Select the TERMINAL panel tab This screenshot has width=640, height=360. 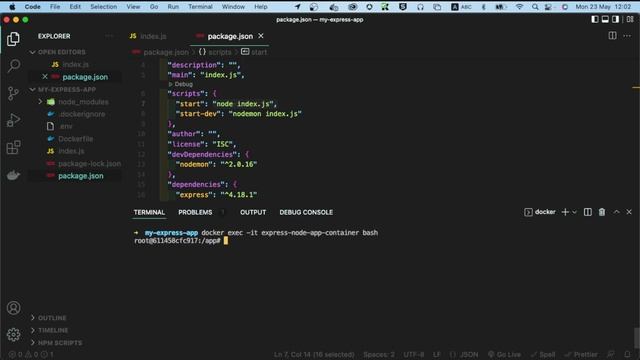[149, 212]
